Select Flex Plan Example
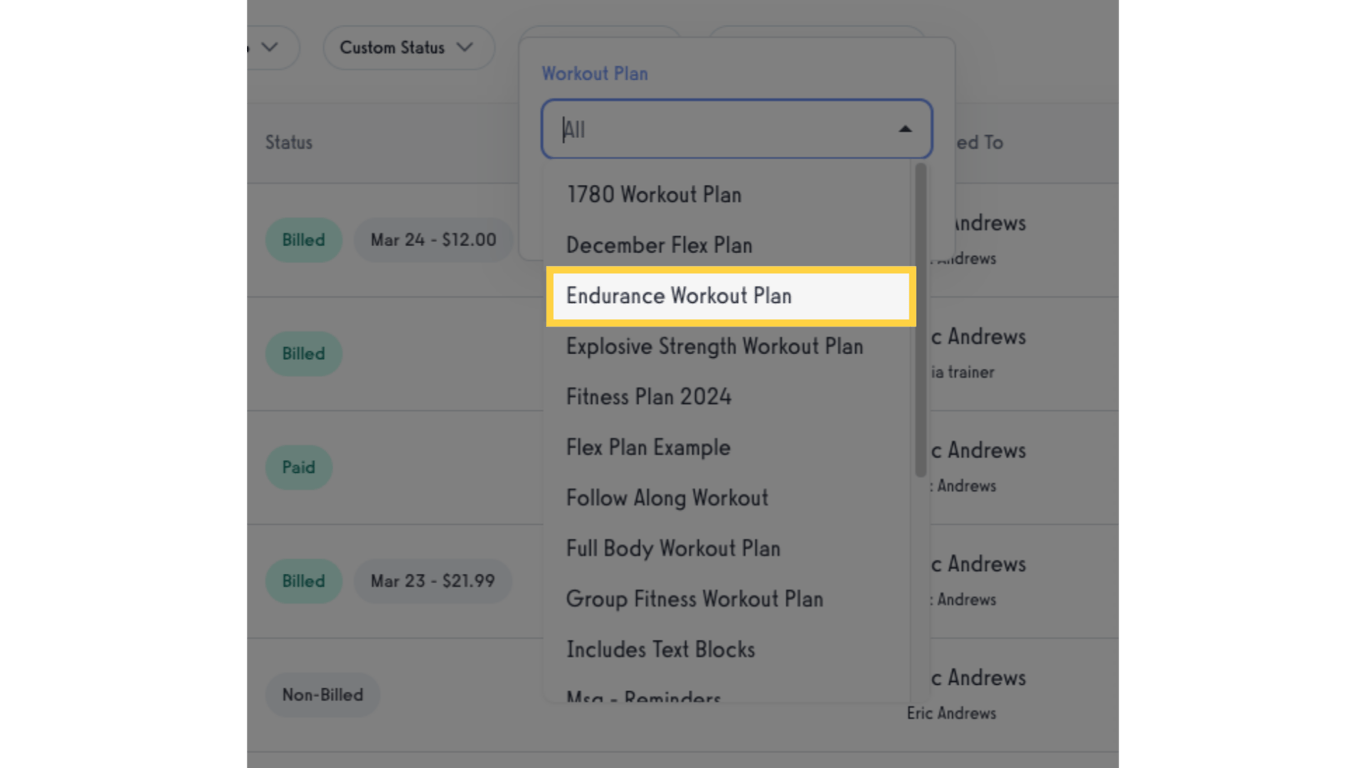 (647, 447)
